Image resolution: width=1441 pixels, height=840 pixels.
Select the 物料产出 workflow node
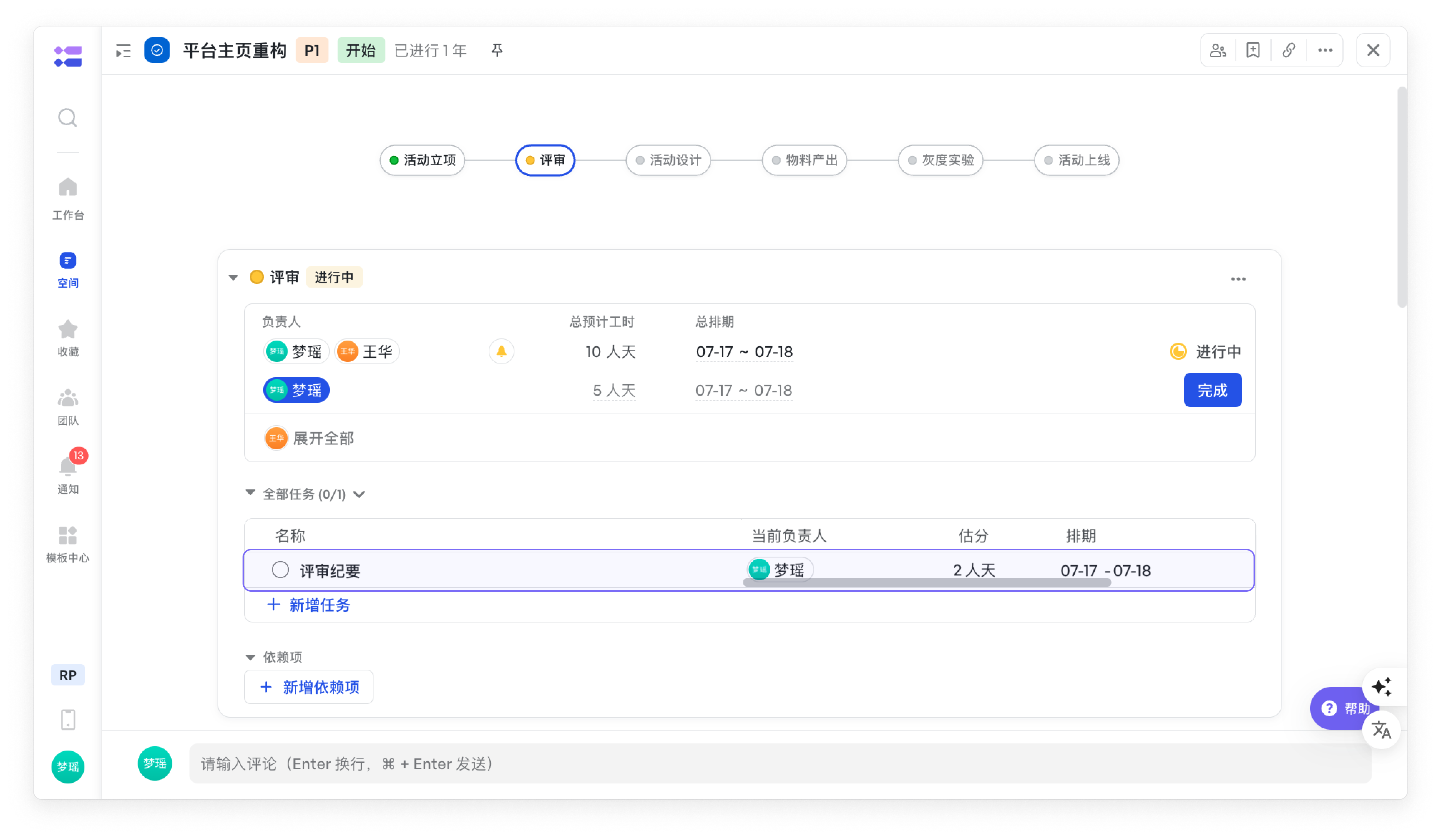[804, 160]
